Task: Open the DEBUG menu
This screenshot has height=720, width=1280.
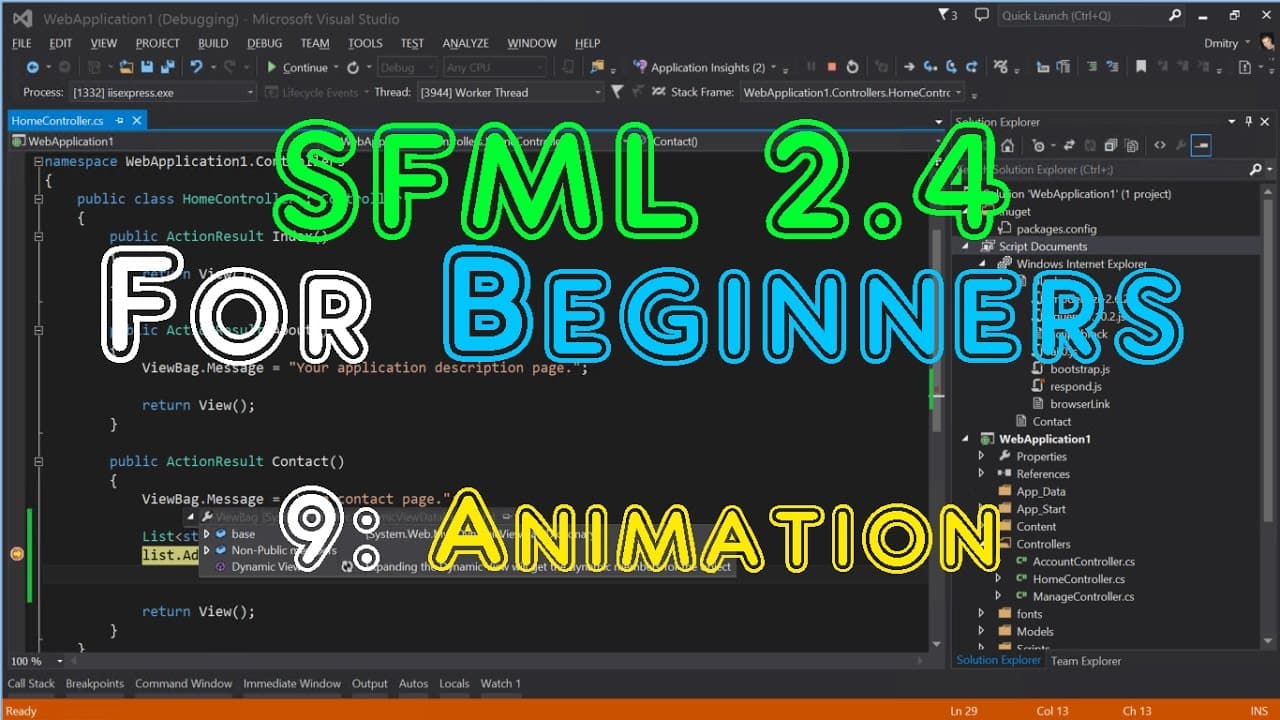Action: coord(264,43)
